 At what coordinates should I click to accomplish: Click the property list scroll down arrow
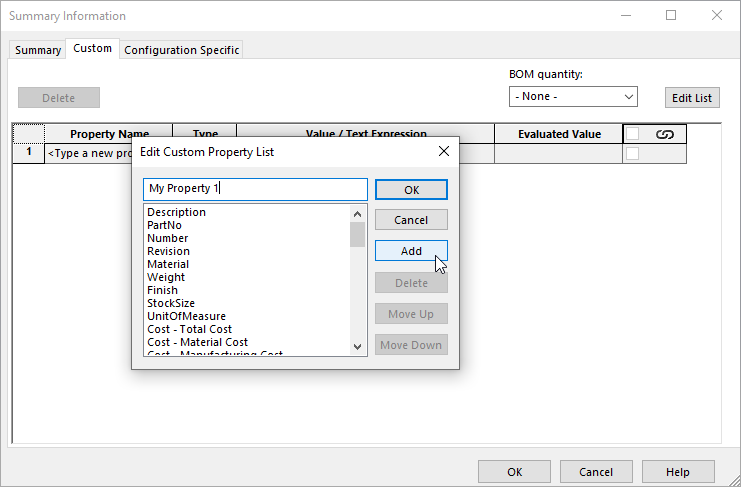pos(358,347)
